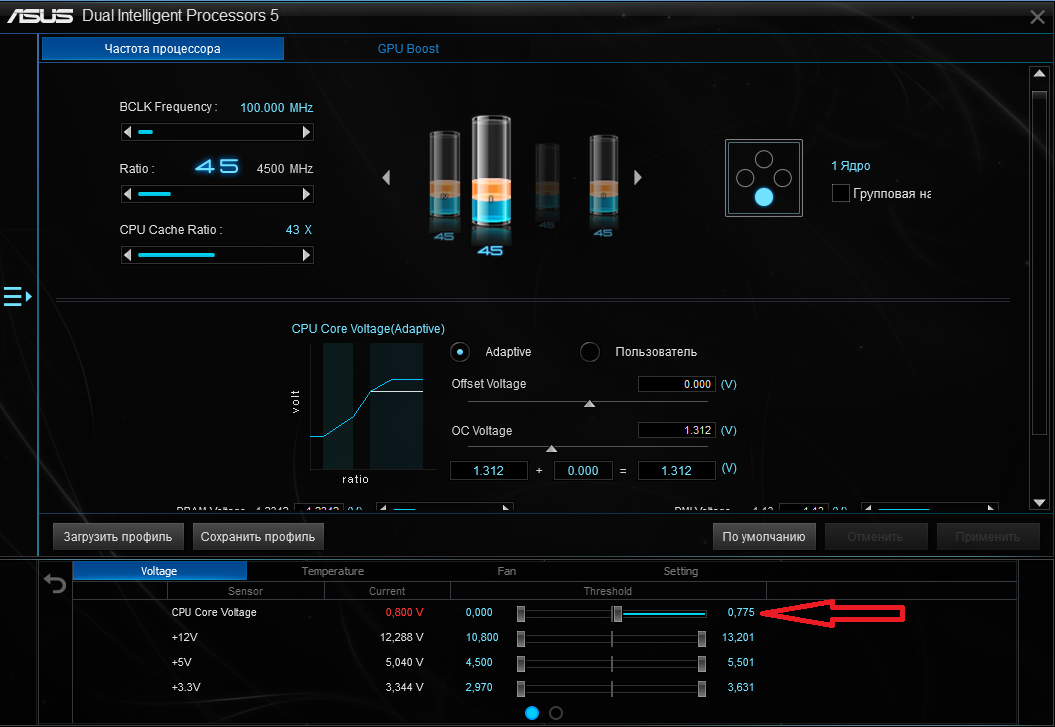
Task: Click the total voltage result field
Action: click(x=676, y=471)
